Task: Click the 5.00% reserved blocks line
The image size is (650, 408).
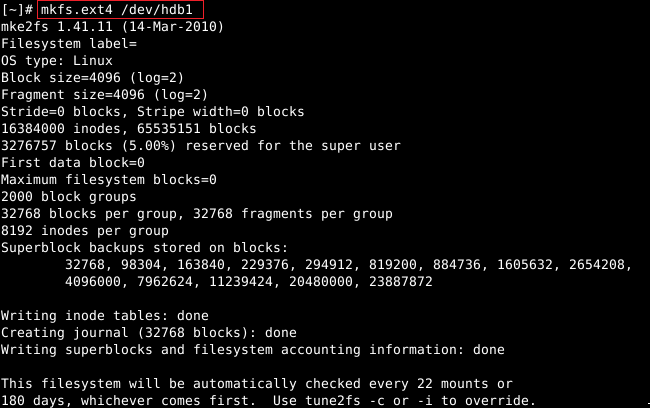Action: (x=201, y=146)
